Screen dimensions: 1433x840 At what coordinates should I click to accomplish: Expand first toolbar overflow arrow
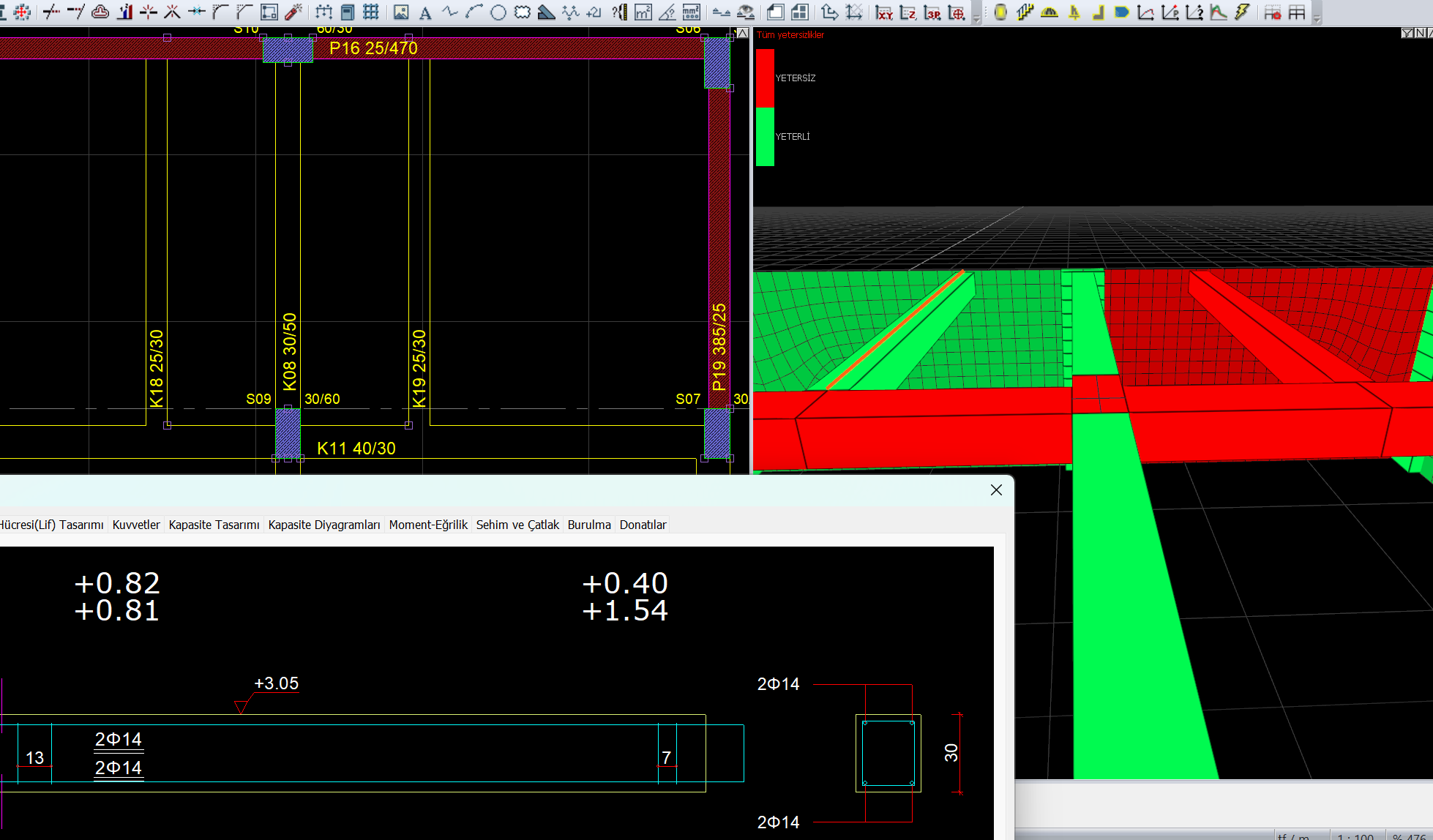[976, 18]
